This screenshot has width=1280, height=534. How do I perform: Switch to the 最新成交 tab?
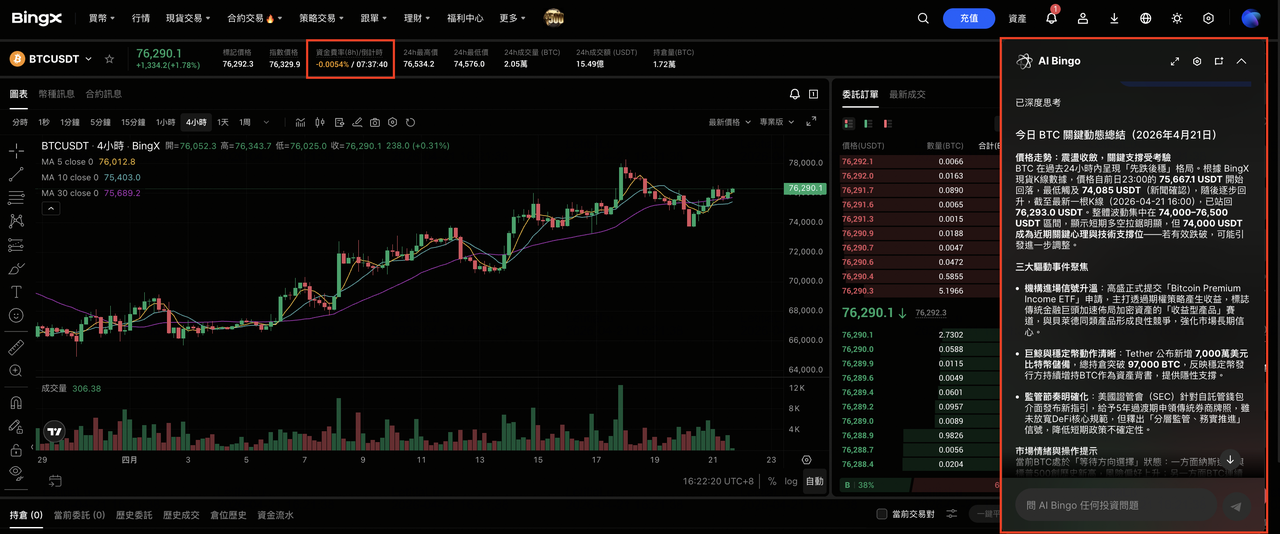pyautogui.click(x=907, y=94)
